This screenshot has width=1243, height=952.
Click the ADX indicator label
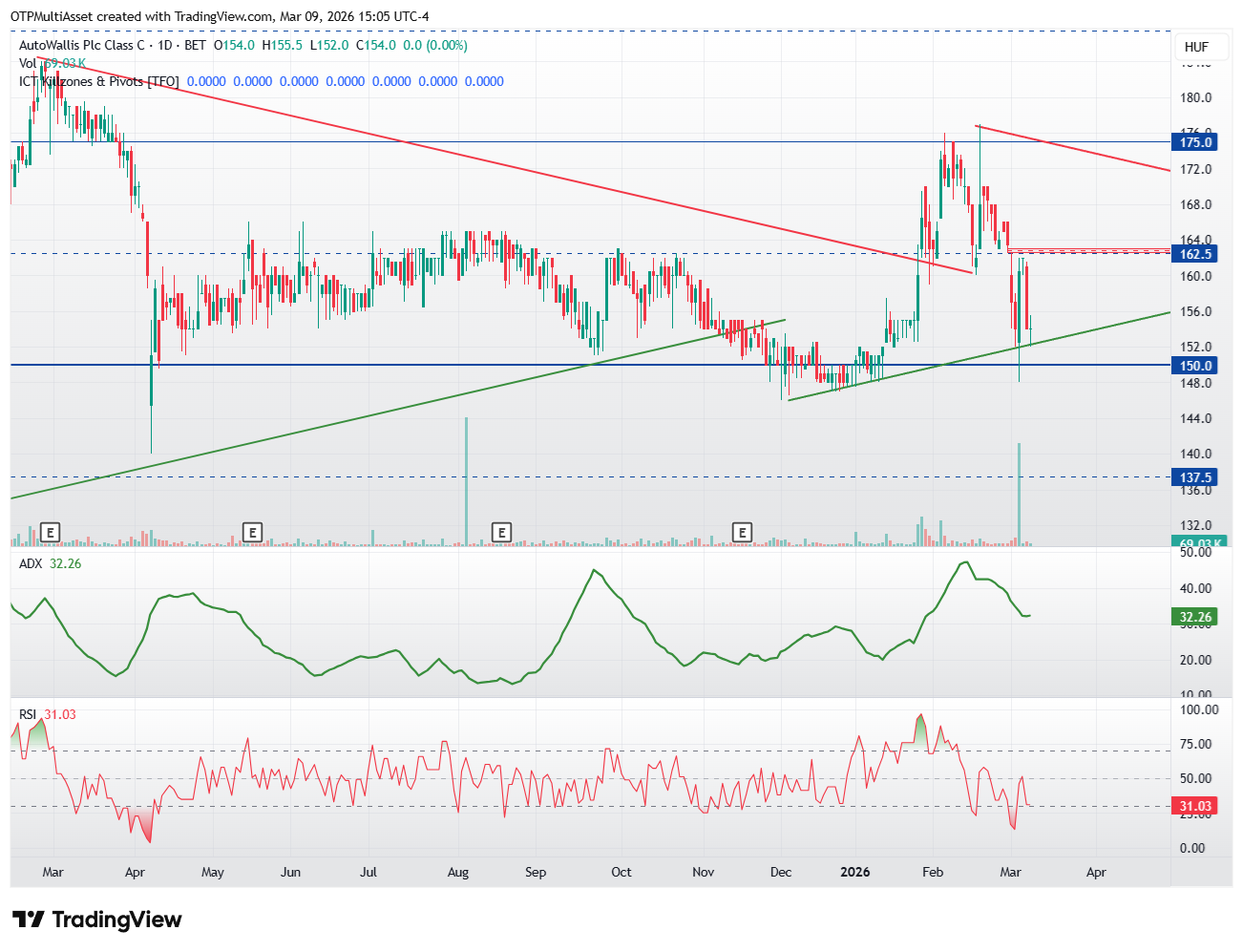[x=31, y=563]
